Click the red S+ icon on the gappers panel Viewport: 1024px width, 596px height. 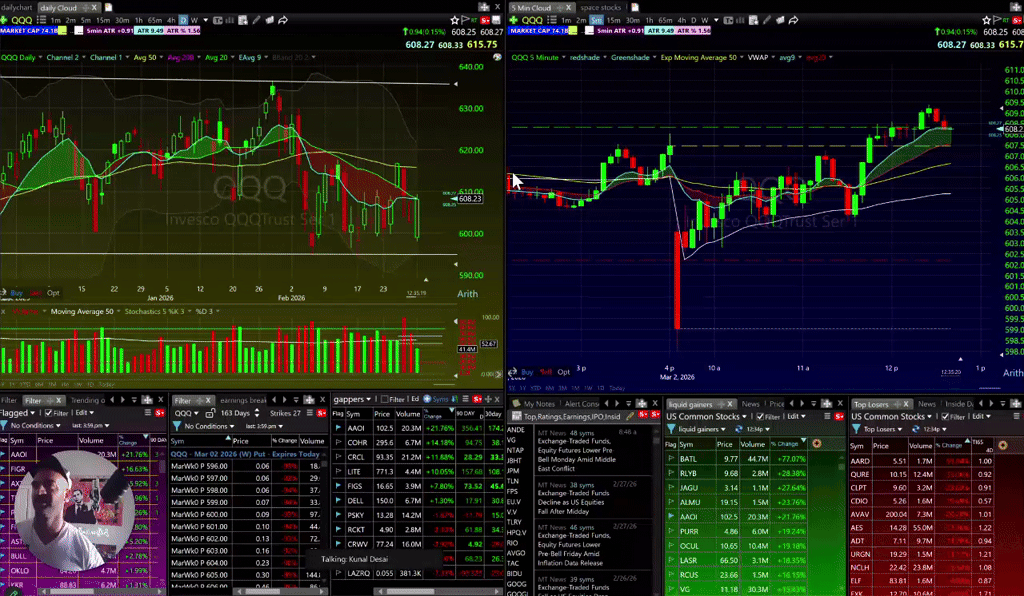pyautogui.click(x=477, y=399)
